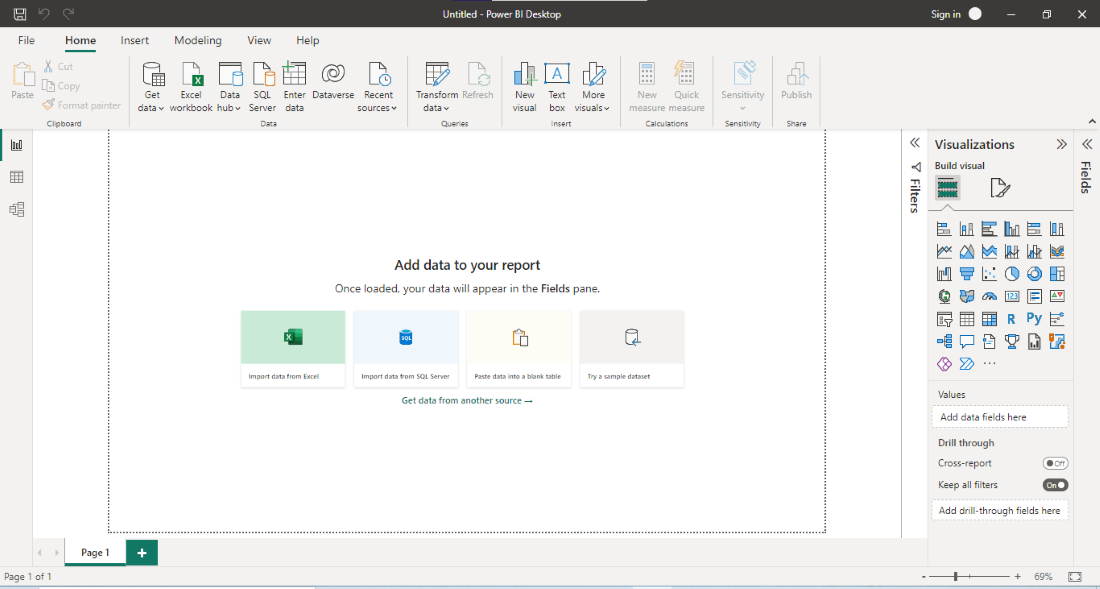Select the Power Apps visual

coord(944,363)
